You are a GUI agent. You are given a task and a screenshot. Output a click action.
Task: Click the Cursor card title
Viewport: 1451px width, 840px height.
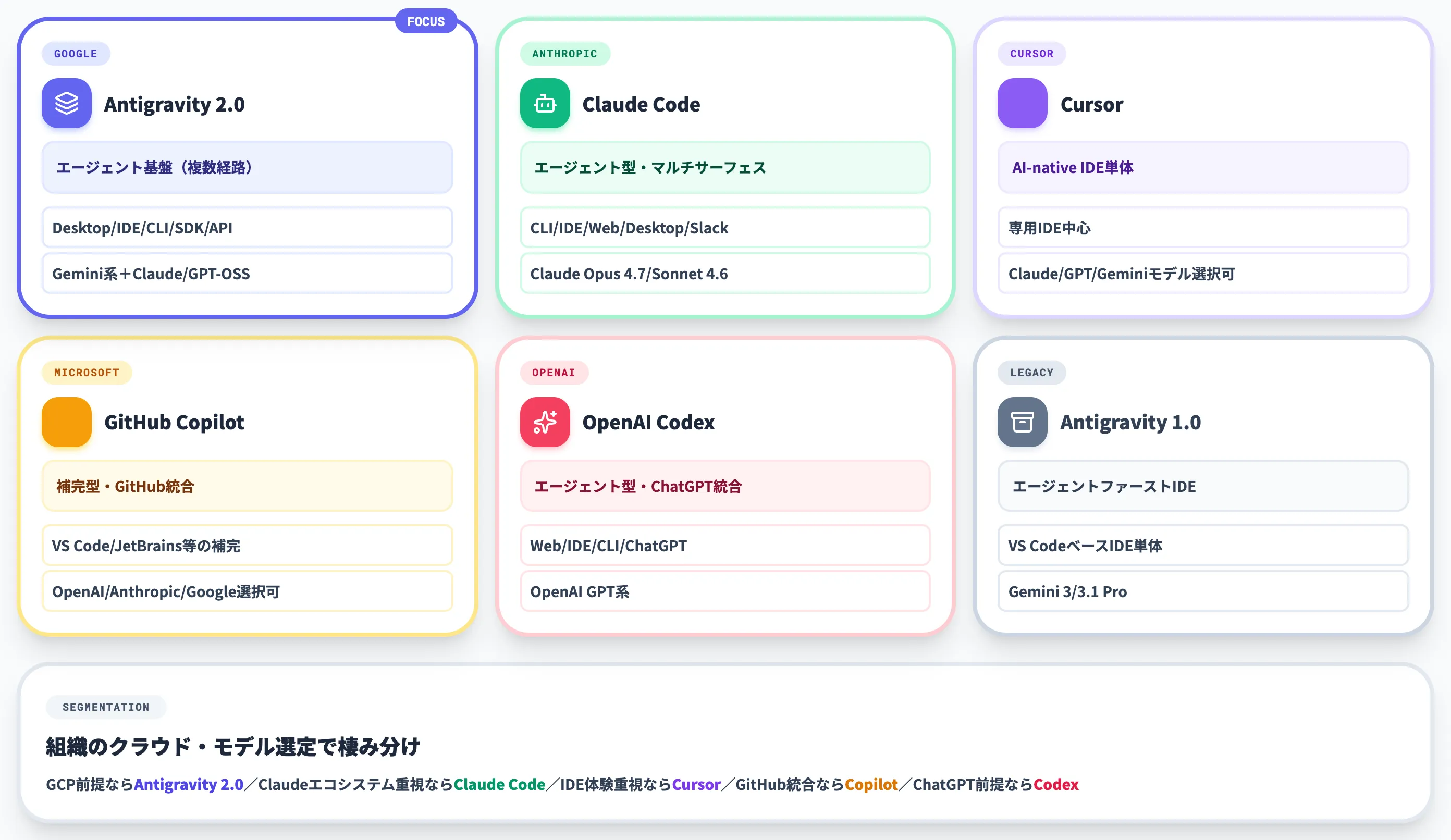tap(1092, 104)
